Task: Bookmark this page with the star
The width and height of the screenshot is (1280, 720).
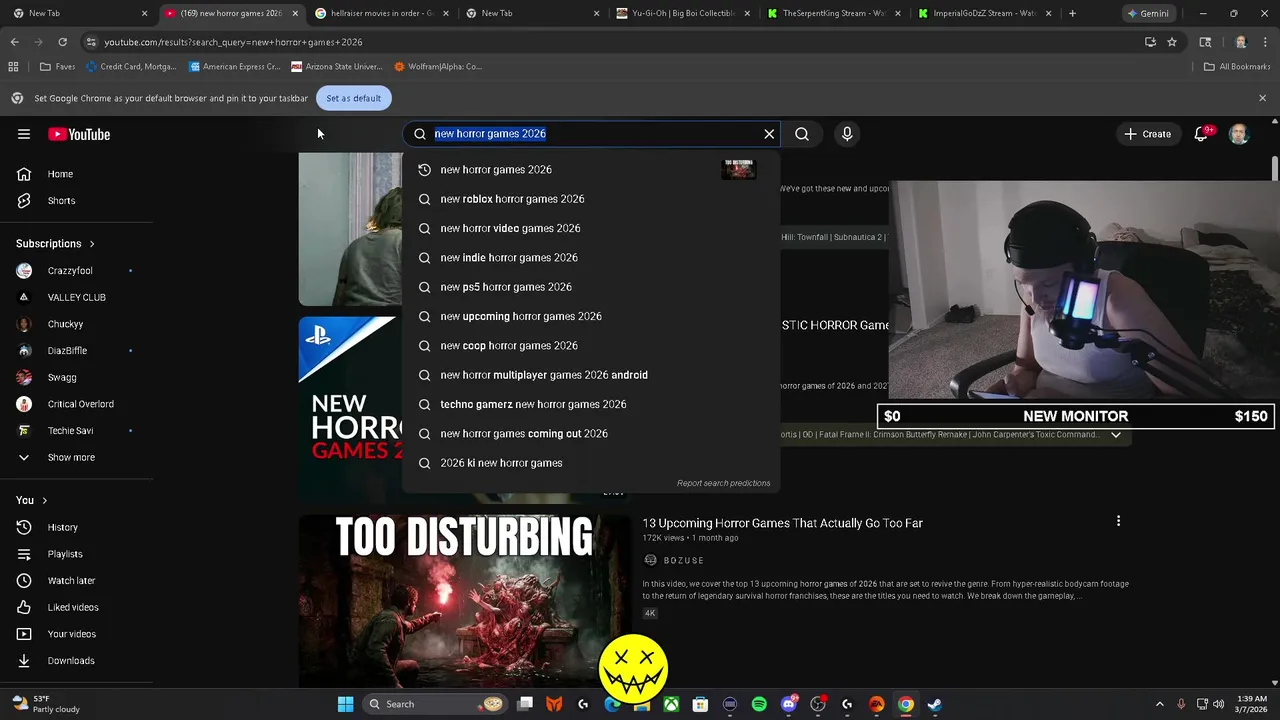Action: [x=1172, y=42]
